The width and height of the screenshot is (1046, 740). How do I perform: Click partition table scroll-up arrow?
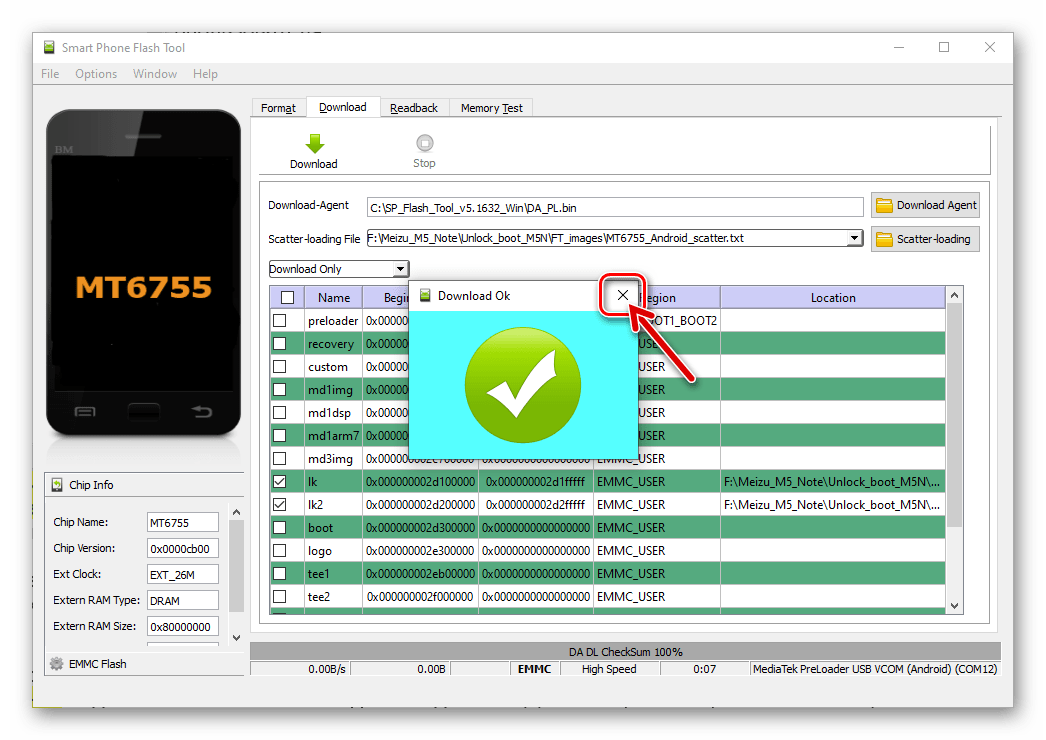(955, 296)
